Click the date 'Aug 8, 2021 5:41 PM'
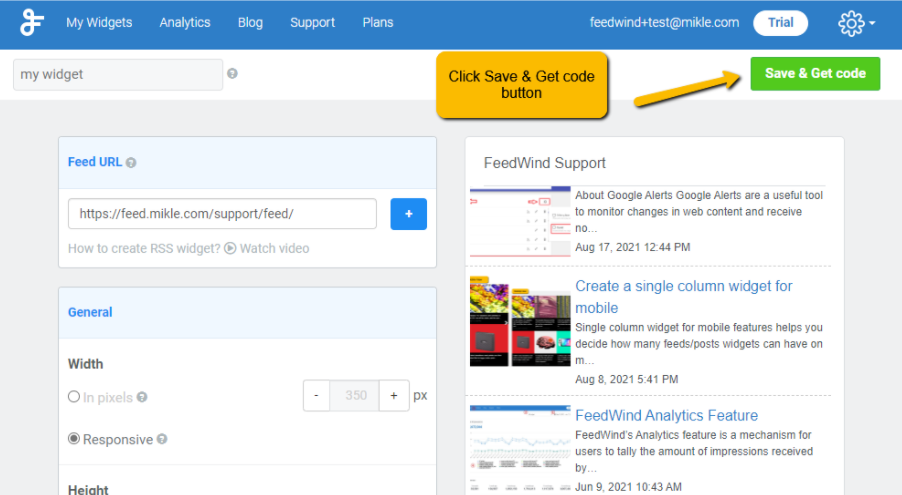The width and height of the screenshot is (902, 495). (x=626, y=379)
